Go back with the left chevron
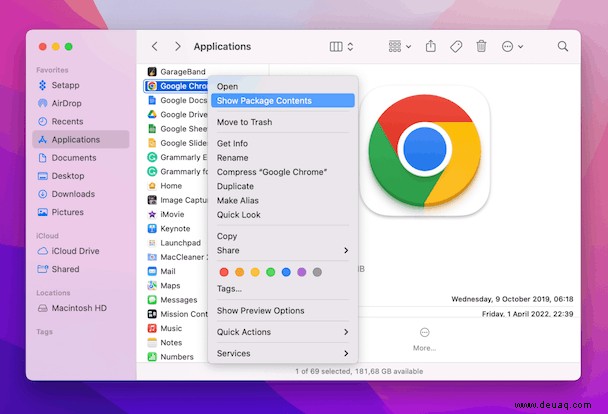Viewport: 608px width, 414px height. pos(155,47)
